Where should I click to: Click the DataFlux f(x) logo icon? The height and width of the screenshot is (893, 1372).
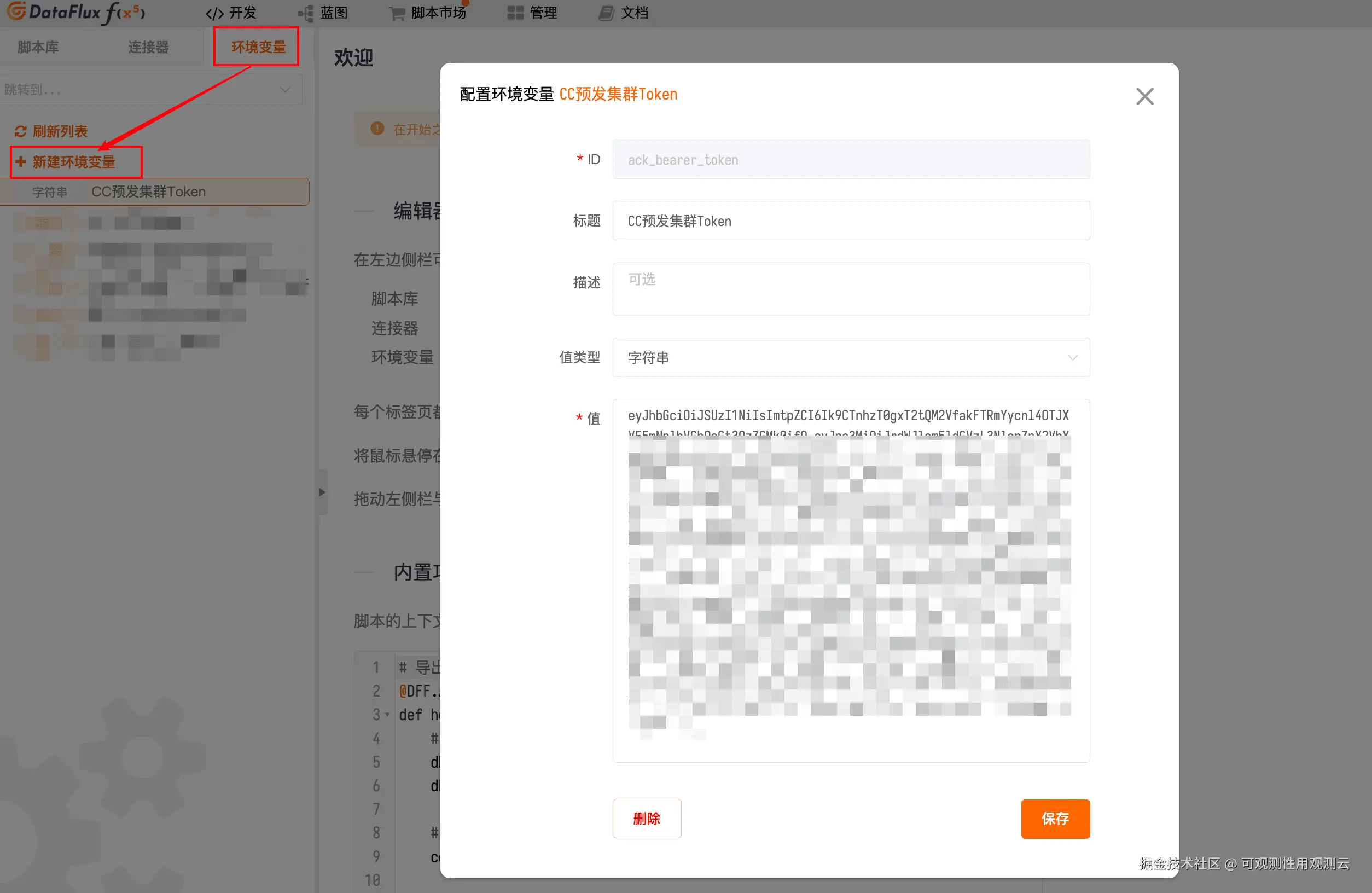coord(16,11)
